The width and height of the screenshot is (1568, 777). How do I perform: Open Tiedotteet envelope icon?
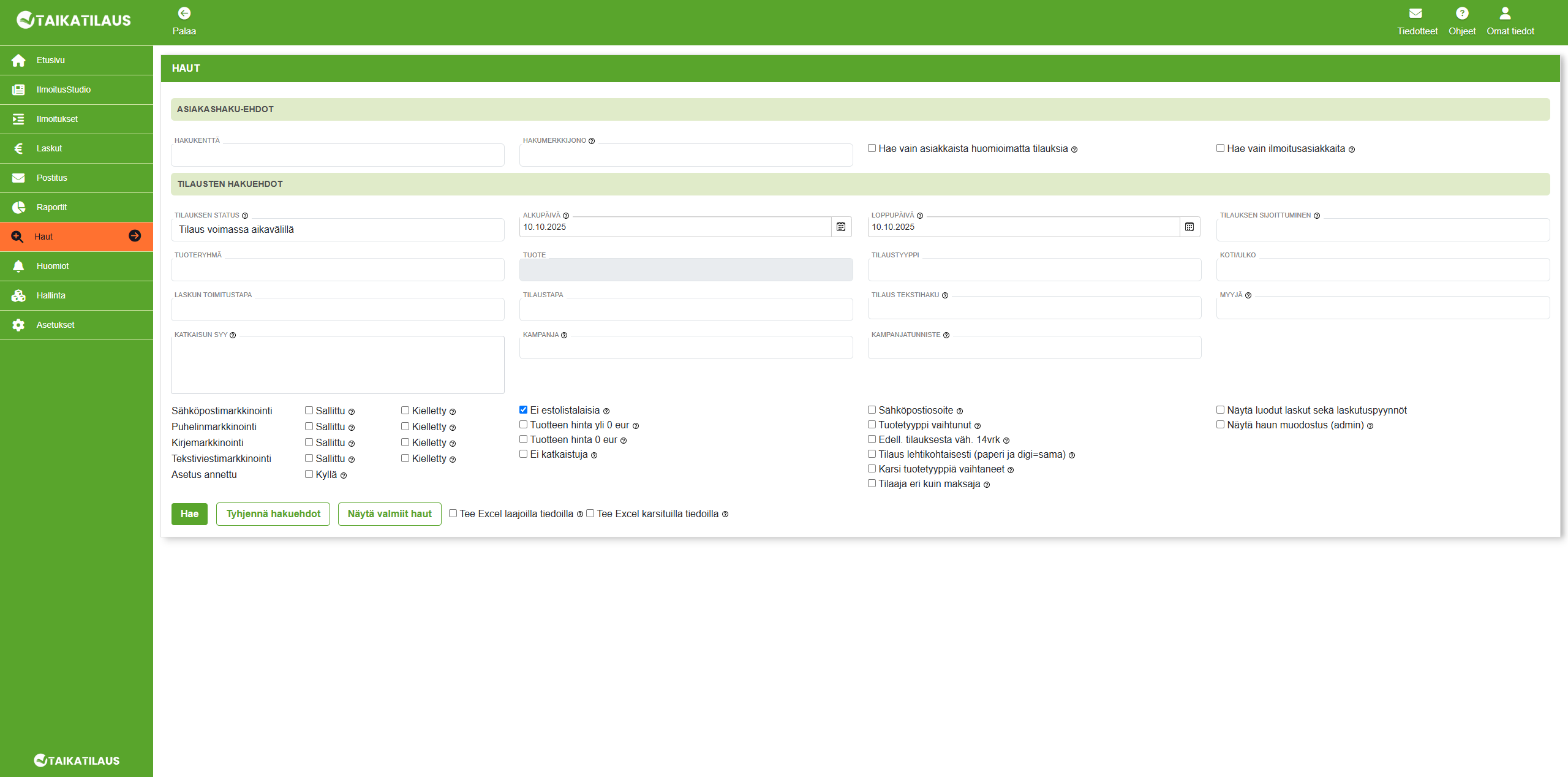click(1415, 13)
